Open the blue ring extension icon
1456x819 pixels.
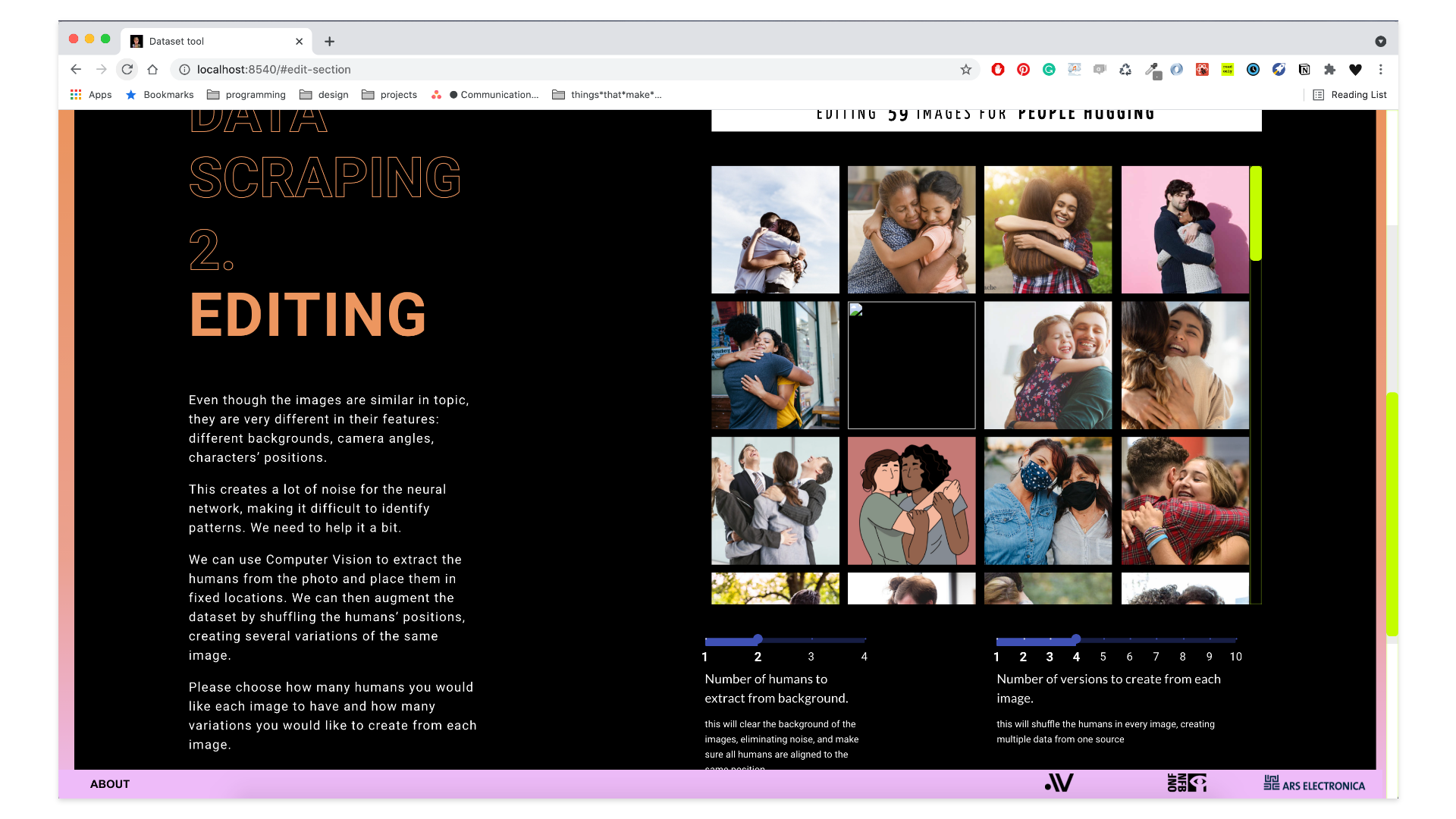(1176, 70)
